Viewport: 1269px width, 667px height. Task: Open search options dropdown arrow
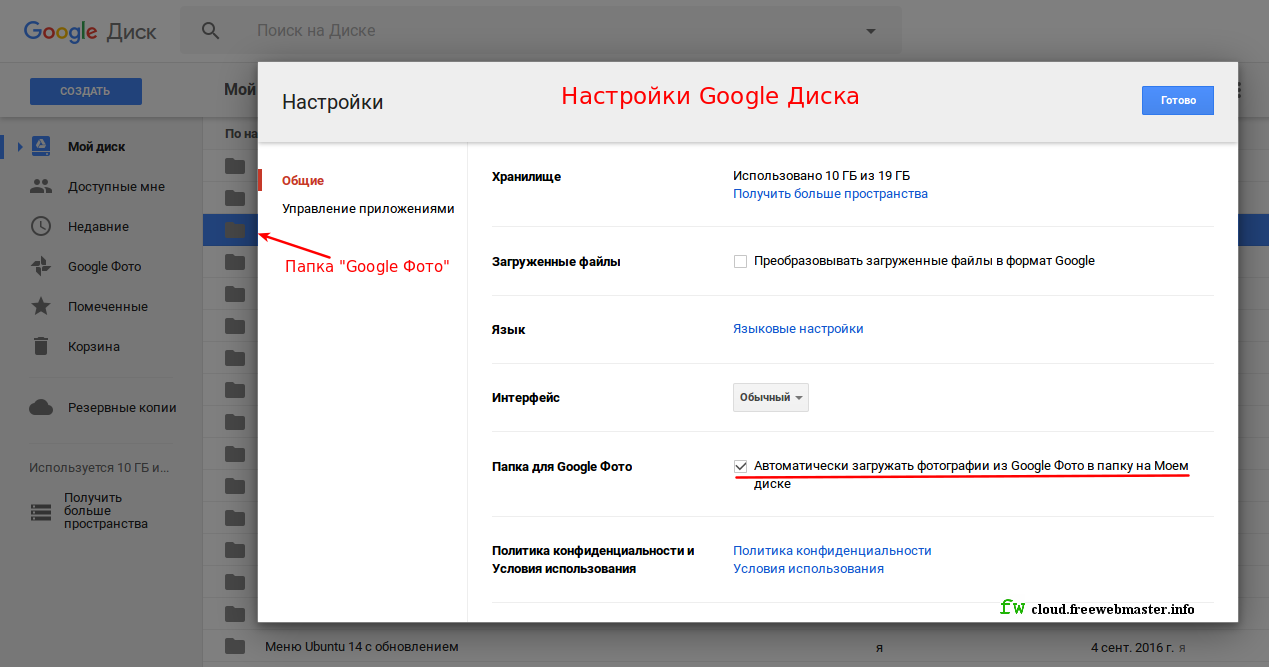pyautogui.click(x=871, y=31)
